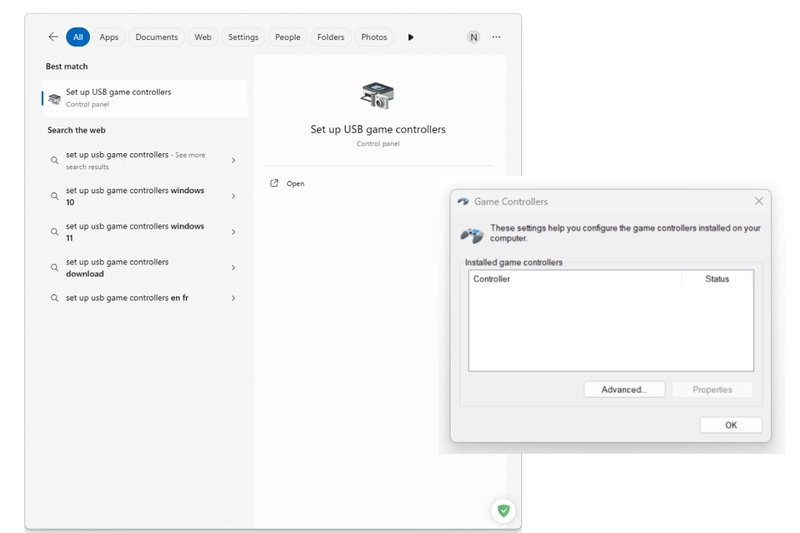Click the search icon beside 'windows 11' suggestion

pyautogui.click(x=54, y=232)
